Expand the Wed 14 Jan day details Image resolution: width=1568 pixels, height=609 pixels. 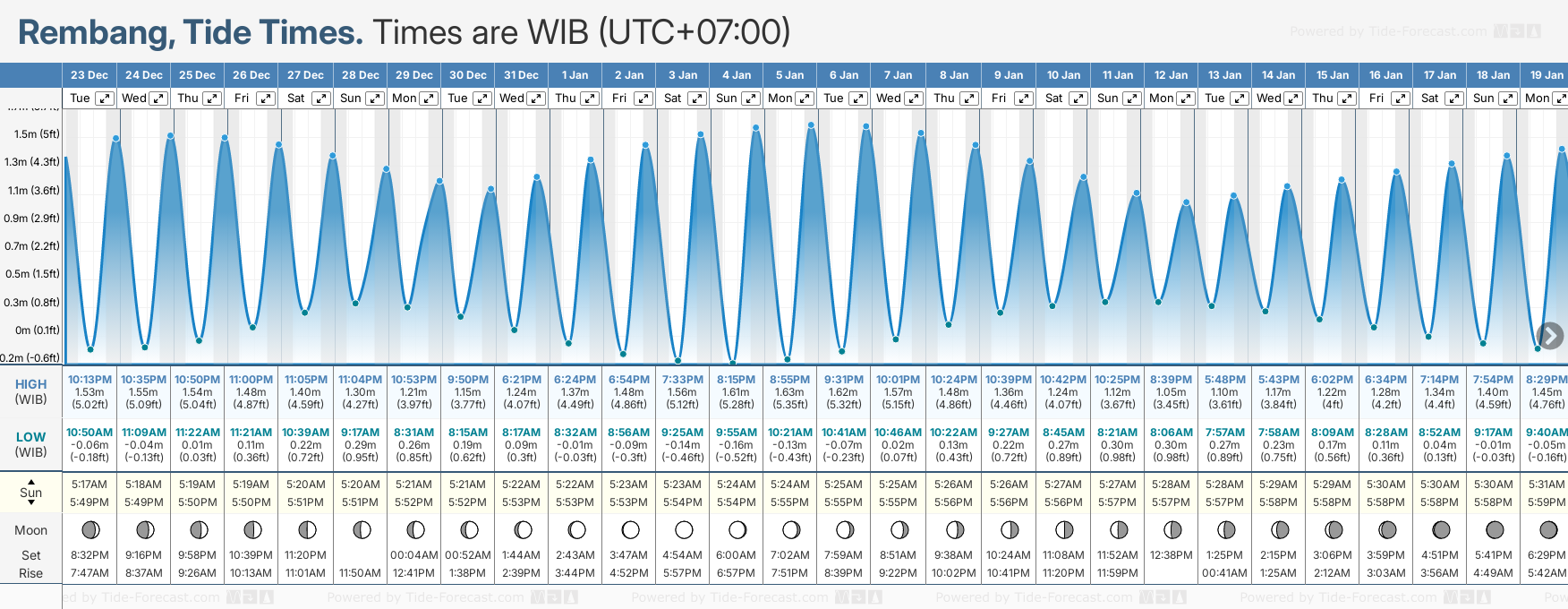point(1293,99)
